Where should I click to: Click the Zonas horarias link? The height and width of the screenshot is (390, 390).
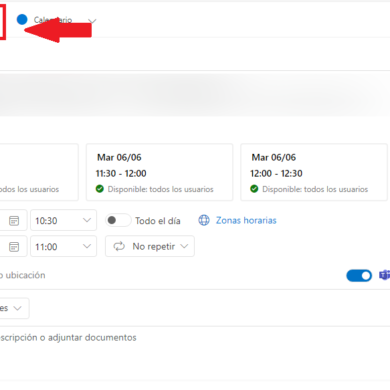tap(246, 220)
